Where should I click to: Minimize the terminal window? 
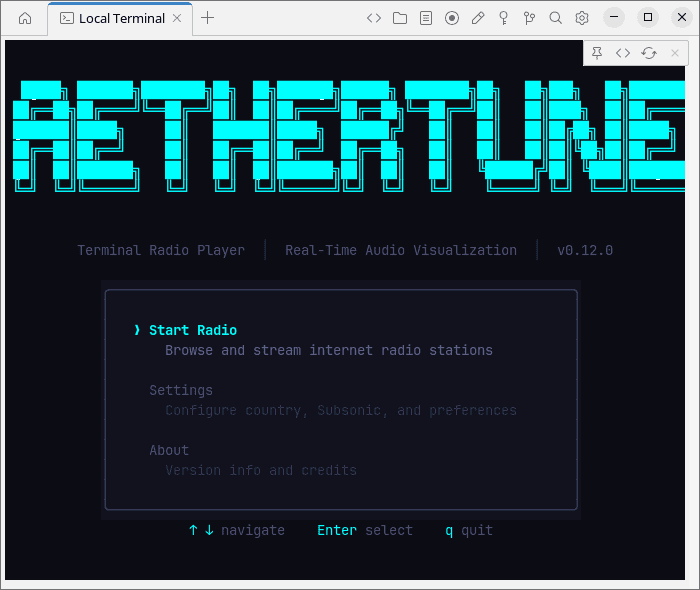click(x=614, y=17)
